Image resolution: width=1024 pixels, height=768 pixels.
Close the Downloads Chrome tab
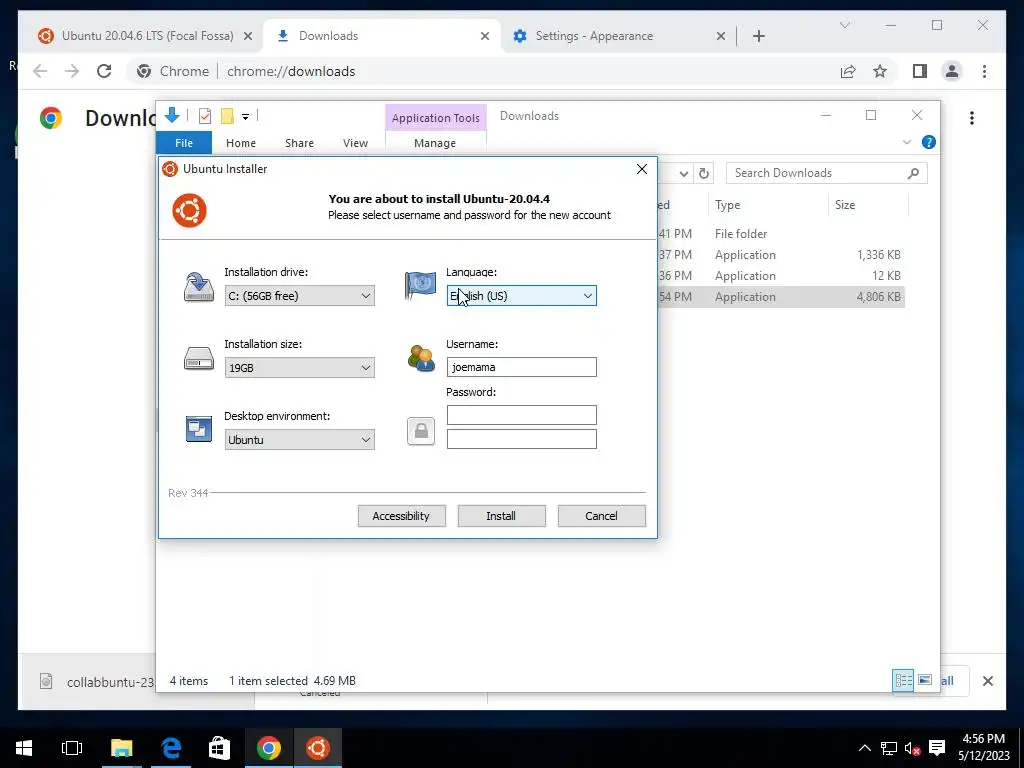point(485,36)
